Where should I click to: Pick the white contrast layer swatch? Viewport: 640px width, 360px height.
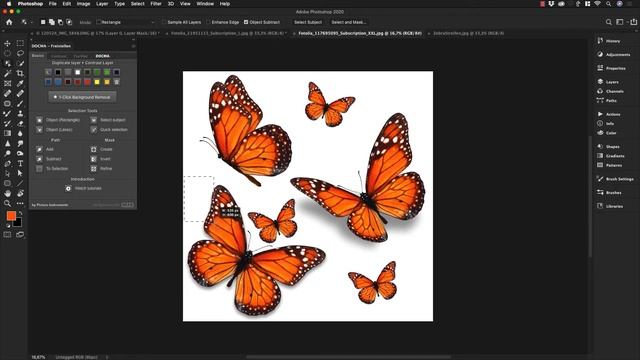[x=78, y=72]
